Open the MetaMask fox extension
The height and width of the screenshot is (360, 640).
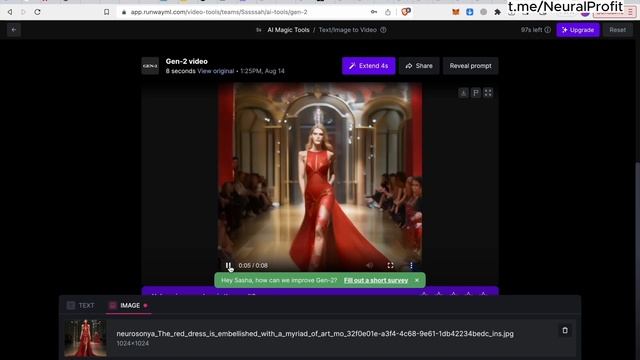[x=456, y=12]
